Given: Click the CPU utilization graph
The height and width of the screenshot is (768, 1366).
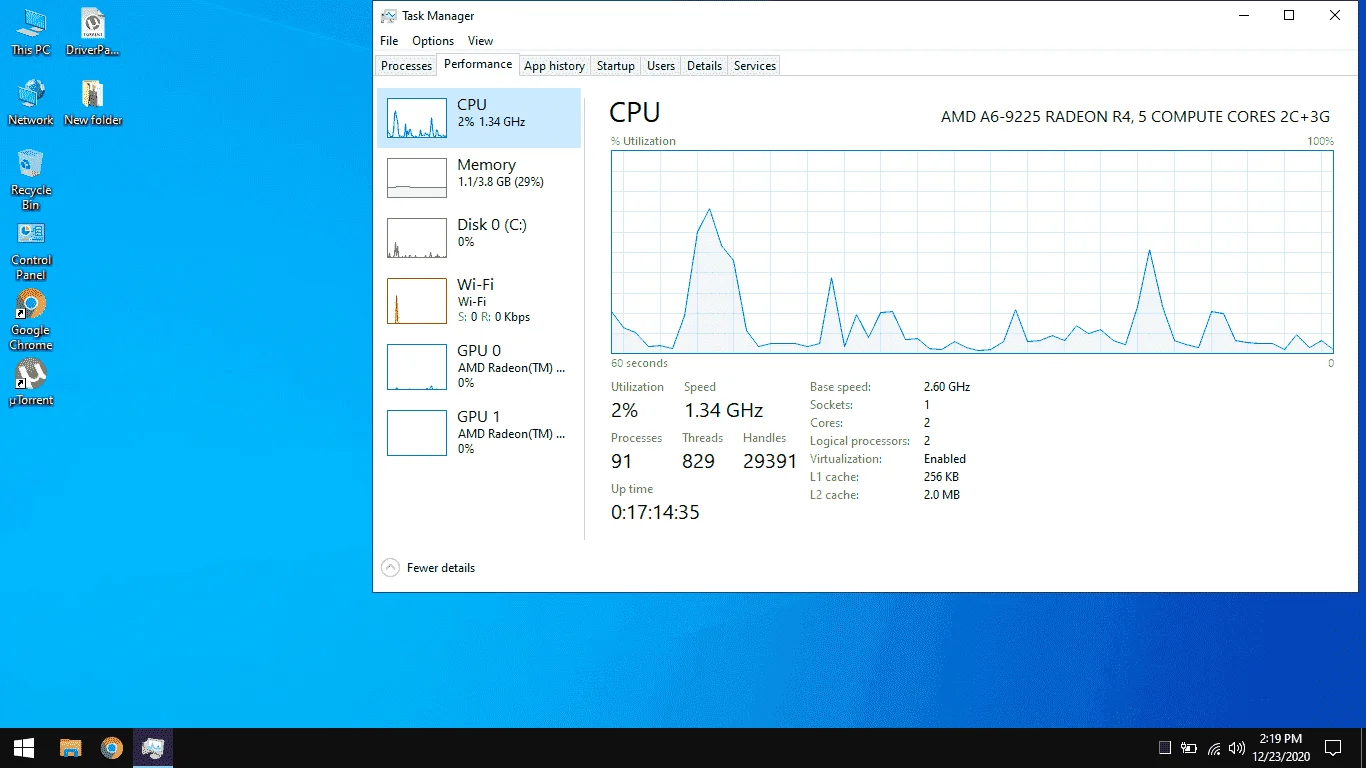Looking at the screenshot, I should 972,251.
